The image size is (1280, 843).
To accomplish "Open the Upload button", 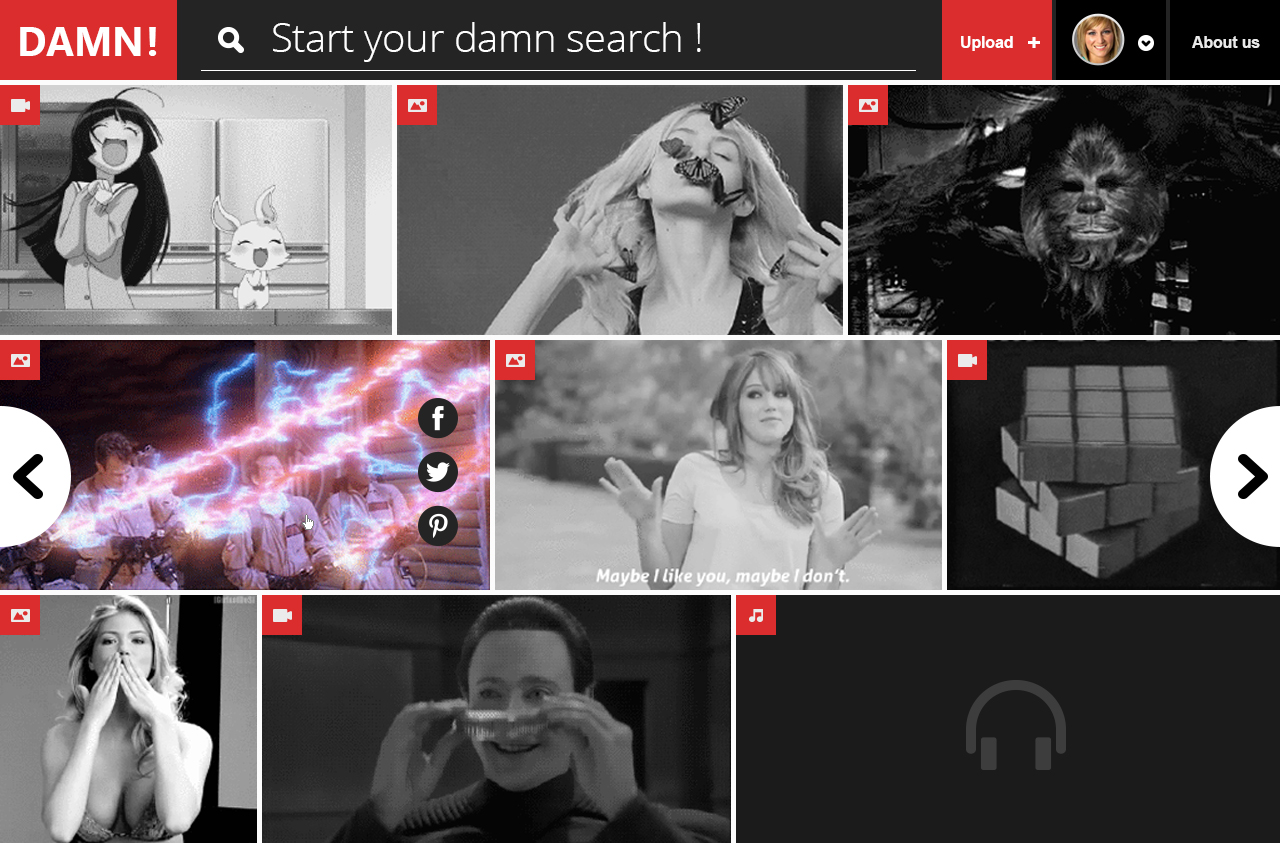I will click(x=997, y=40).
